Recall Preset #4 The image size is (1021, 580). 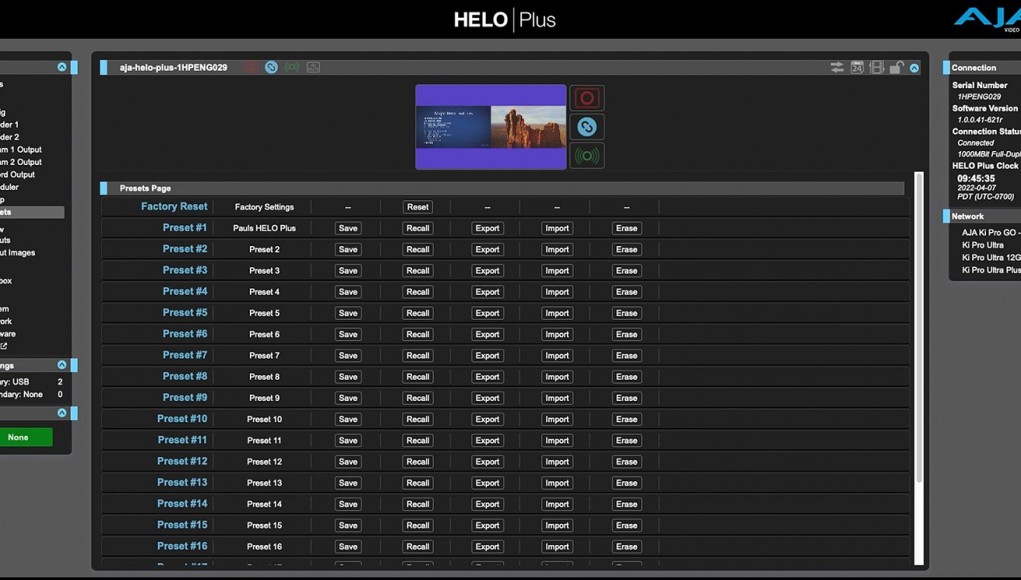(x=417, y=292)
